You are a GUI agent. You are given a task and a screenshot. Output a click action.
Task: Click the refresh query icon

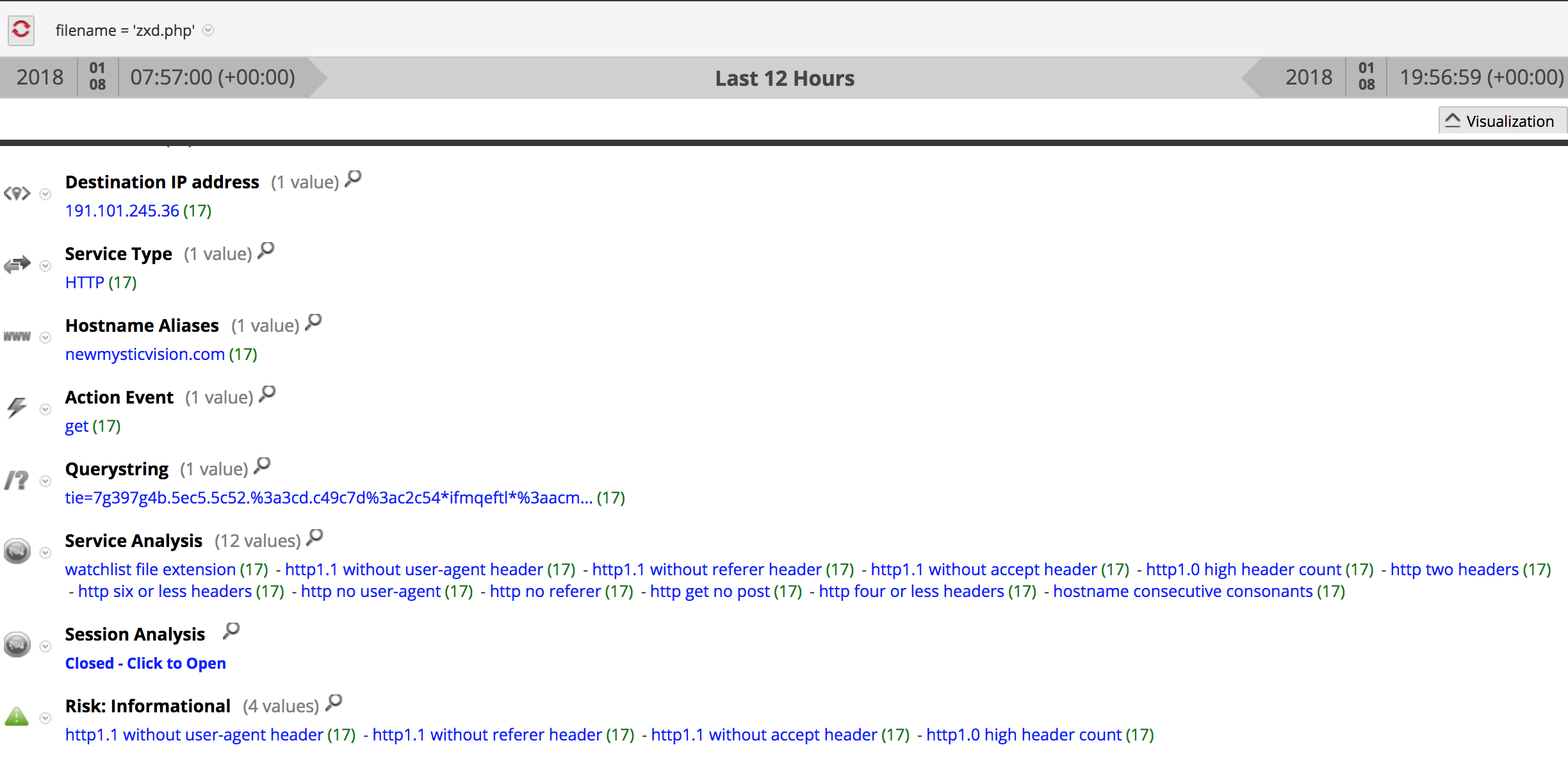[x=20, y=29]
